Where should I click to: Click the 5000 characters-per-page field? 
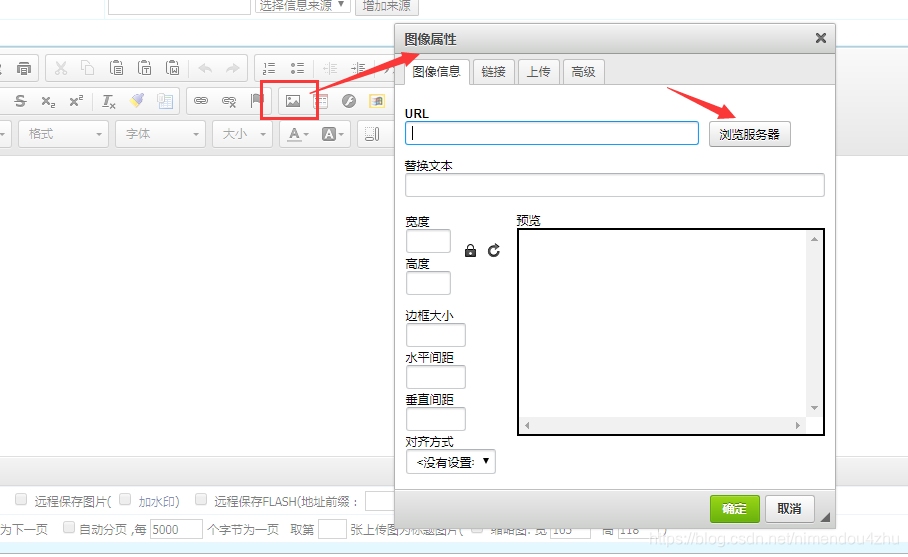(x=176, y=529)
